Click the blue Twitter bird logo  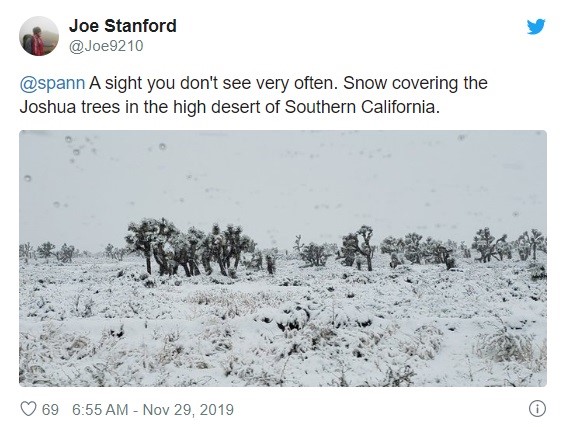point(536,26)
